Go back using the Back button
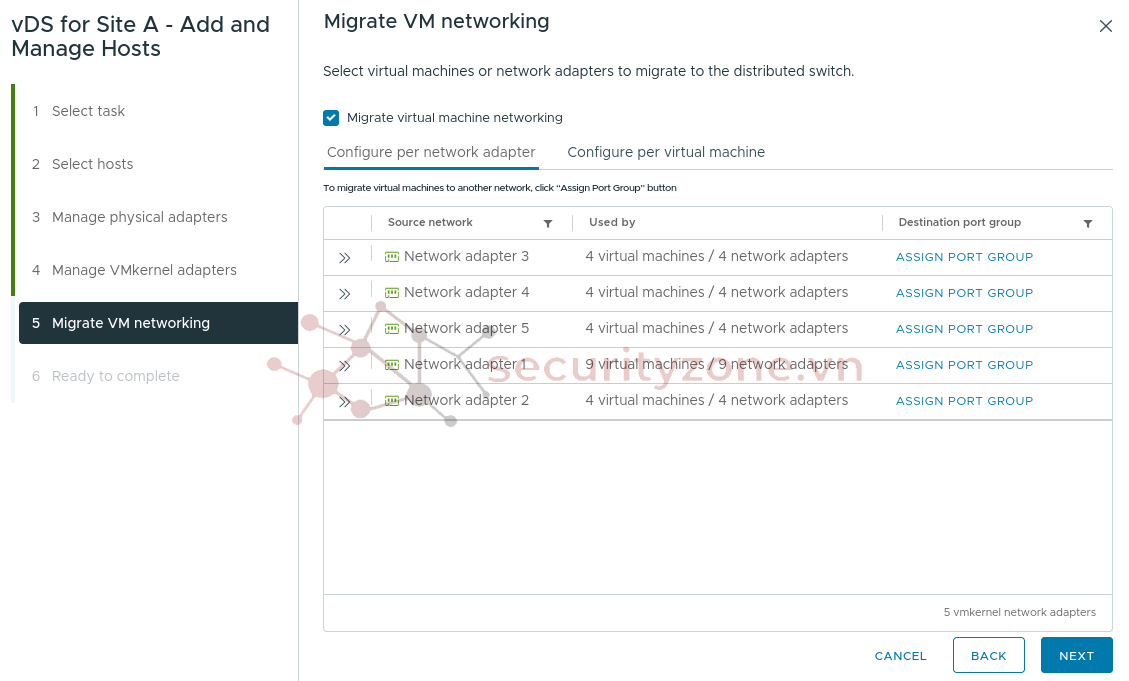This screenshot has height=681, width=1129. click(988, 656)
